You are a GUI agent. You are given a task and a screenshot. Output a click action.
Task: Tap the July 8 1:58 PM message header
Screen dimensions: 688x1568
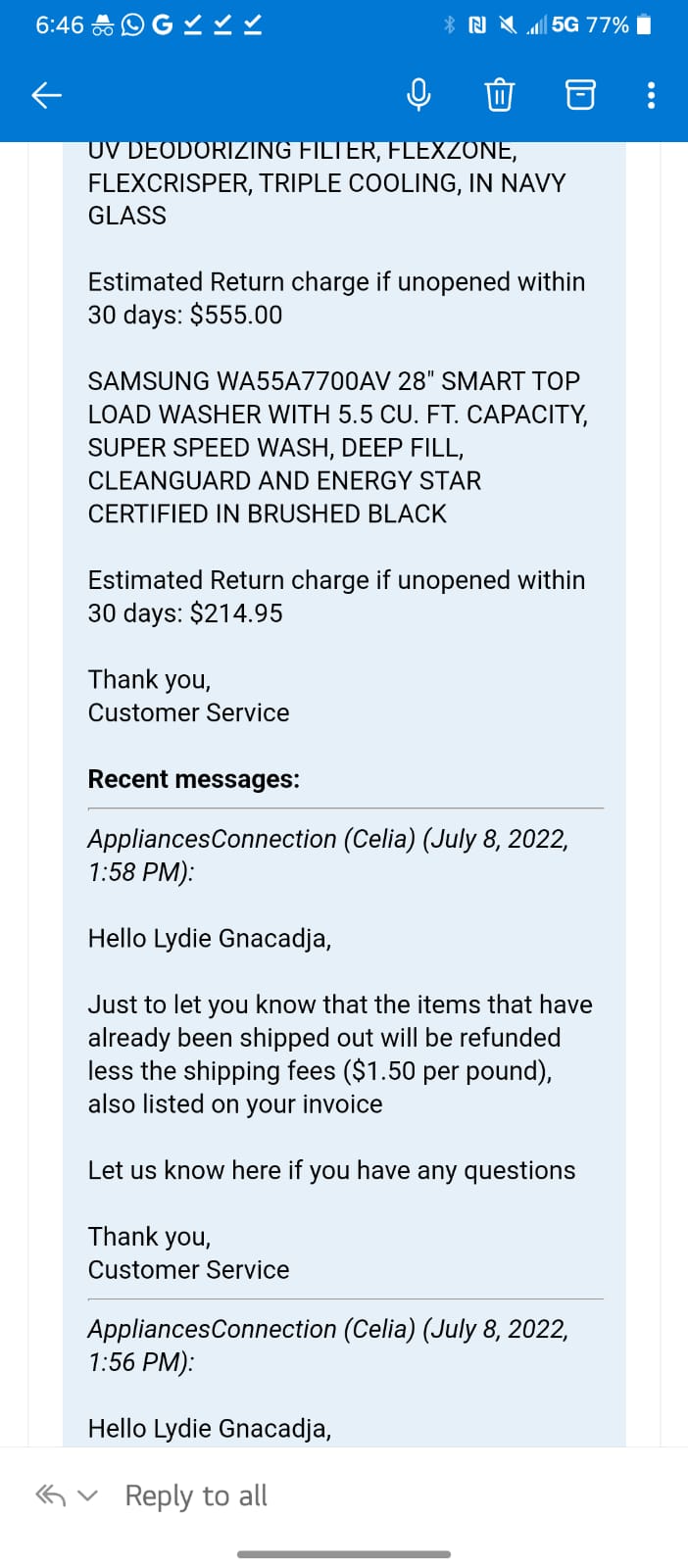coord(328,855)
